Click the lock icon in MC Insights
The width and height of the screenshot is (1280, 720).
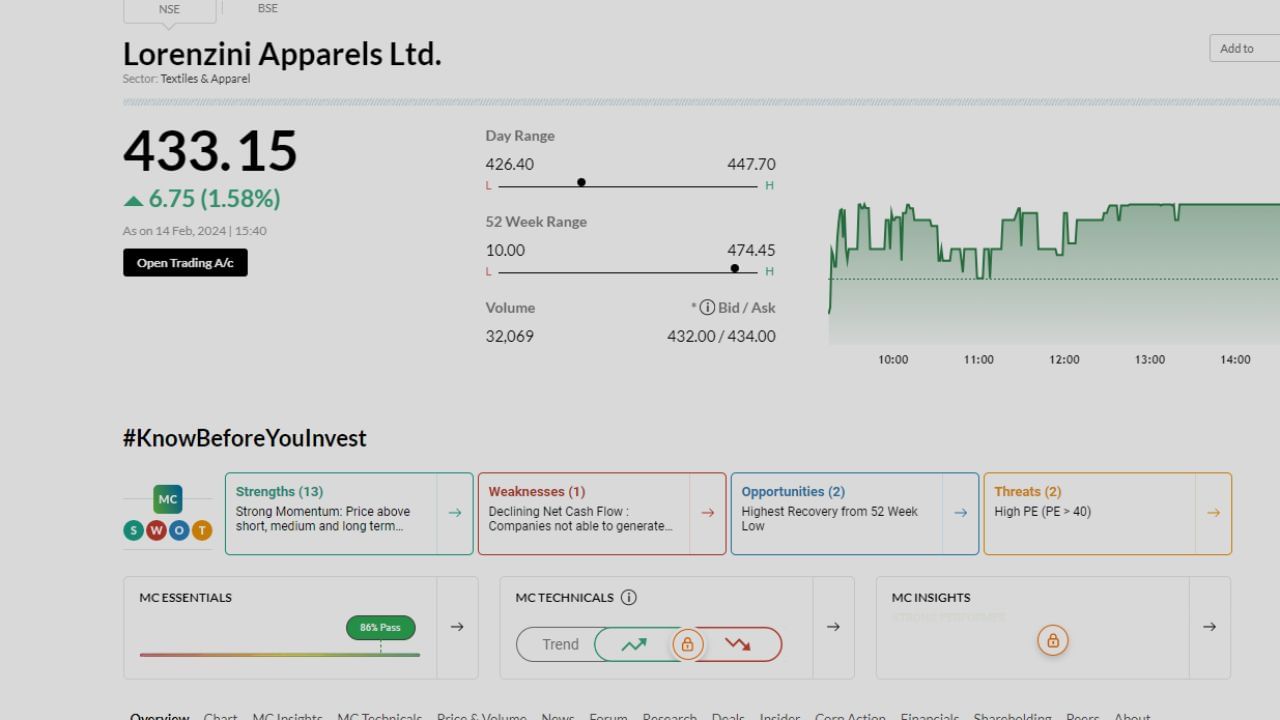click(x=1052, y=640)
